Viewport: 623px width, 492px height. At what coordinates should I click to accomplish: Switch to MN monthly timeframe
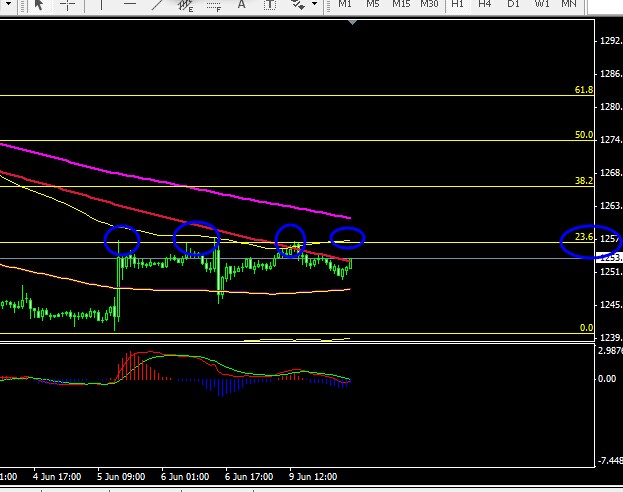(569, 4)
